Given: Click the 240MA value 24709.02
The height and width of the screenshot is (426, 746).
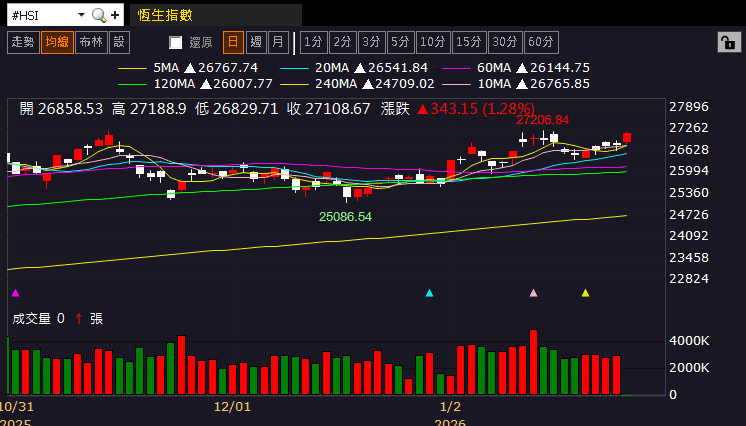Looking at the screenshot, I should click(x=405, y=84).
